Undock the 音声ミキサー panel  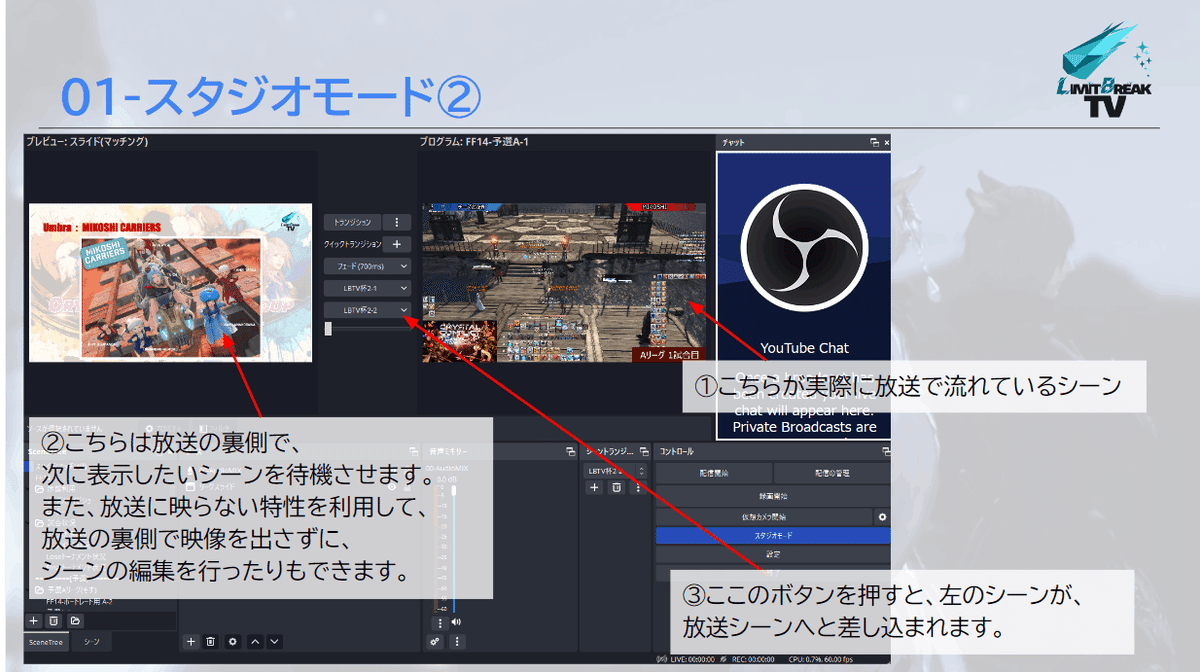(570, 452)
